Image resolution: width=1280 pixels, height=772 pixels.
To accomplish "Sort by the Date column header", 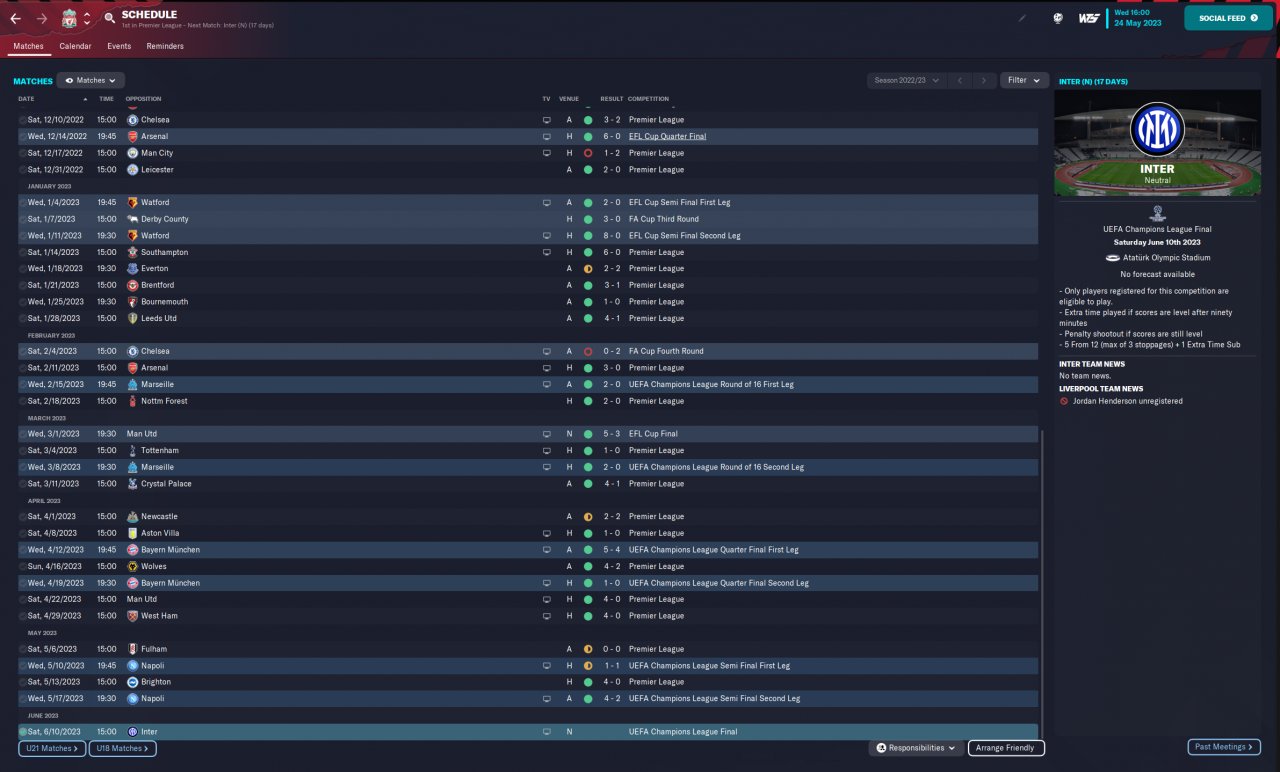I will 27,99.
